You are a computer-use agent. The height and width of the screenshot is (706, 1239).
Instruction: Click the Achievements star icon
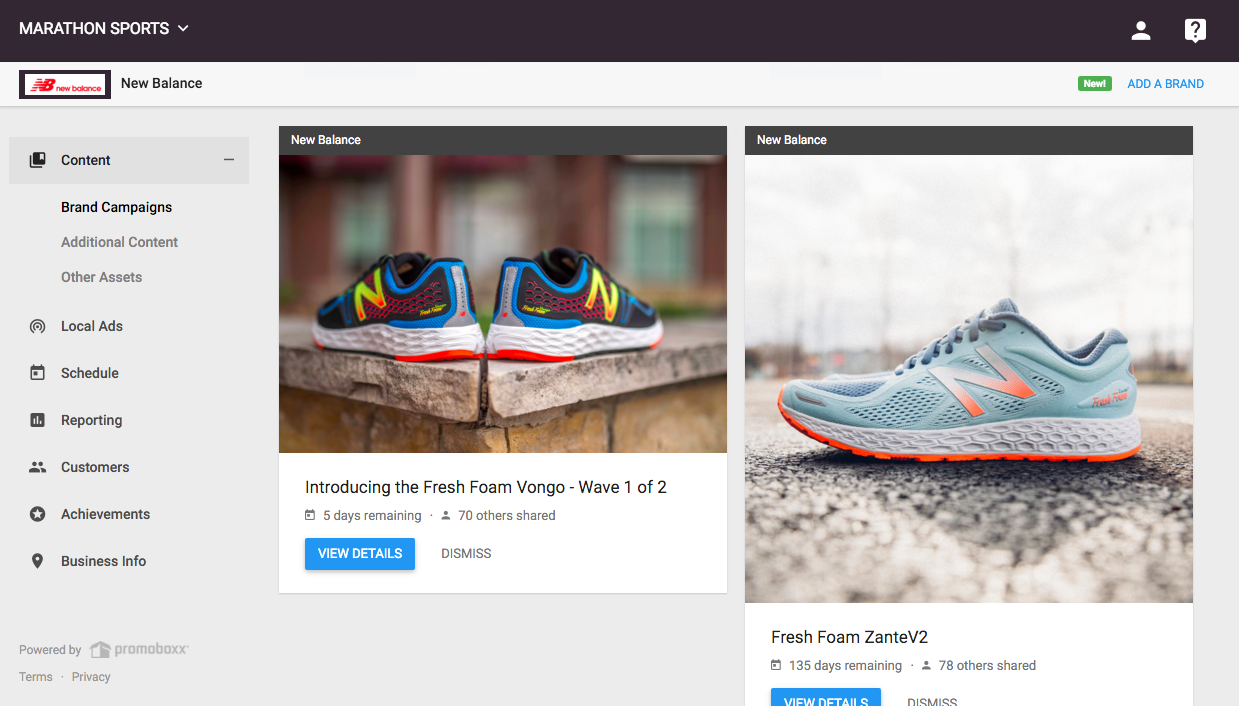(x=37, y=514)
